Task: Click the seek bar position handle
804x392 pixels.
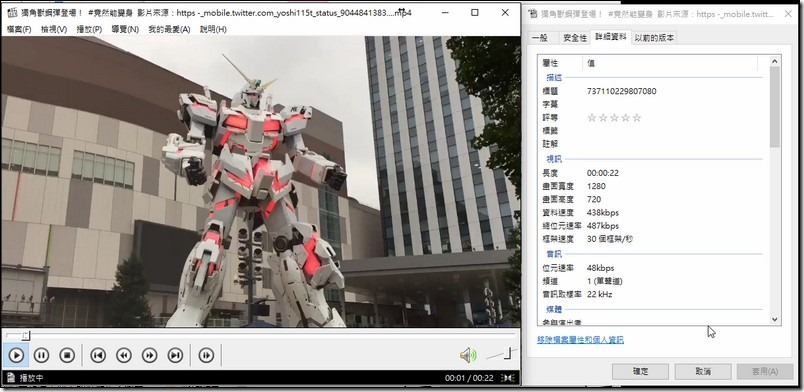Action: (26, 336)
